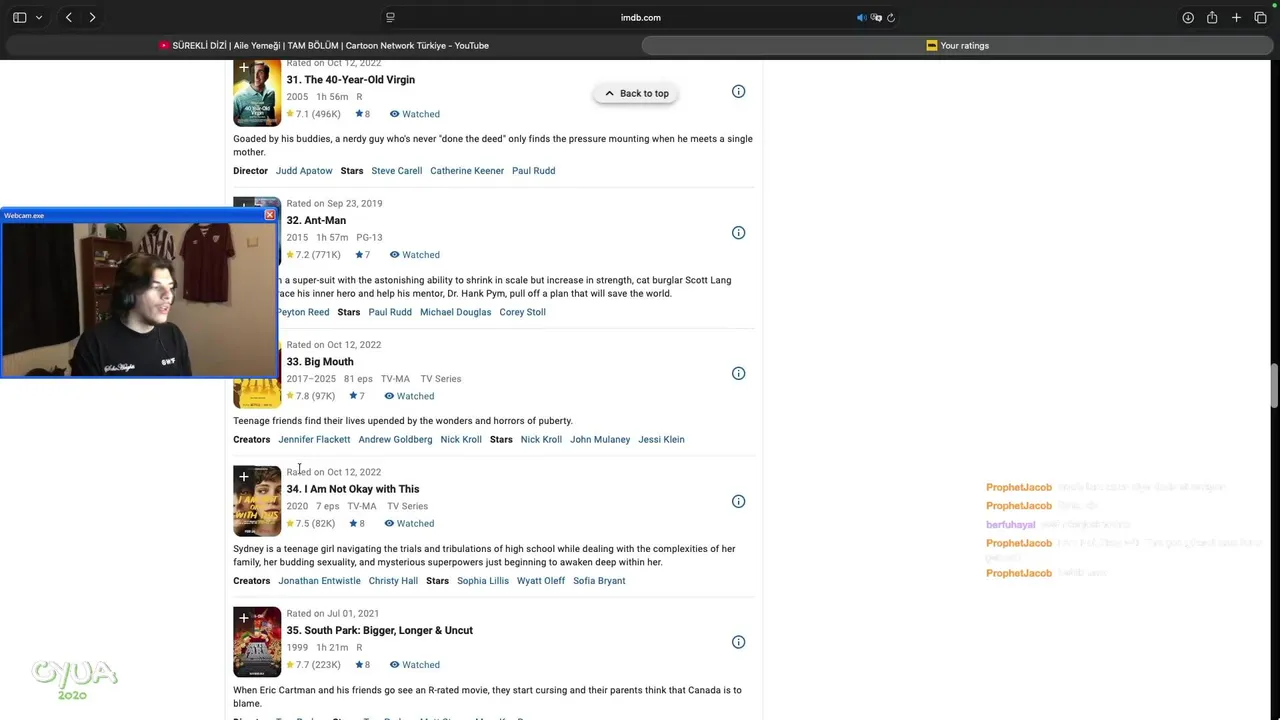Open director Judd Apatow's page
Screen dimensions: 1280x720
304,171
